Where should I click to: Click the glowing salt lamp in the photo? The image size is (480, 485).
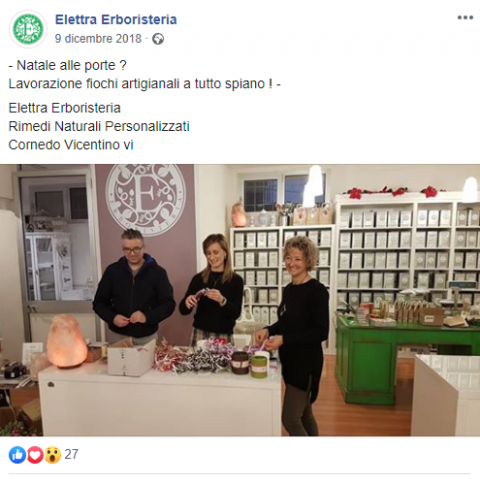(67, 341)
